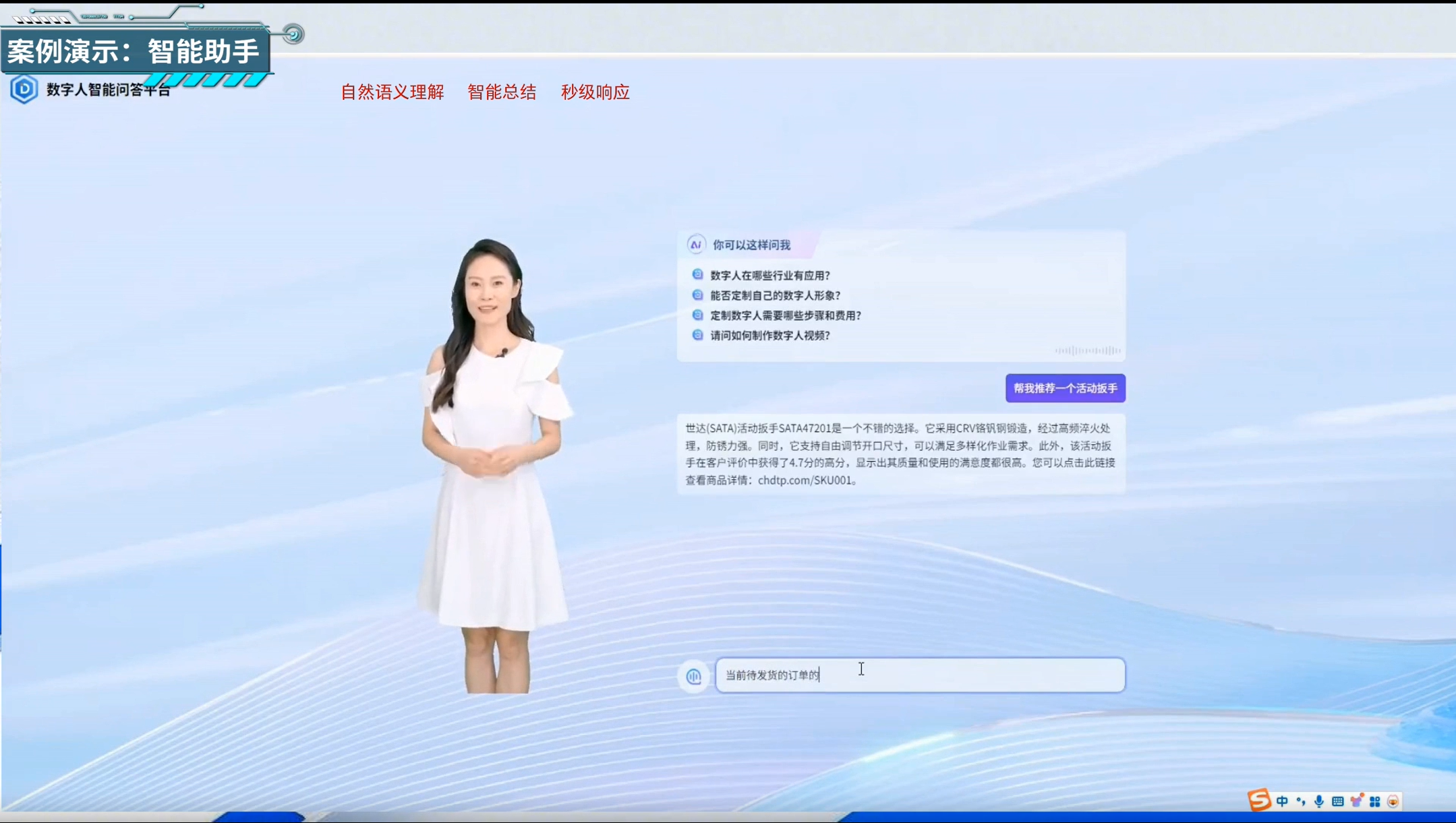Open Sogou toolbox grid icon
Image resolution: width=1456 pixels, height=823 pixels.
1374,801
